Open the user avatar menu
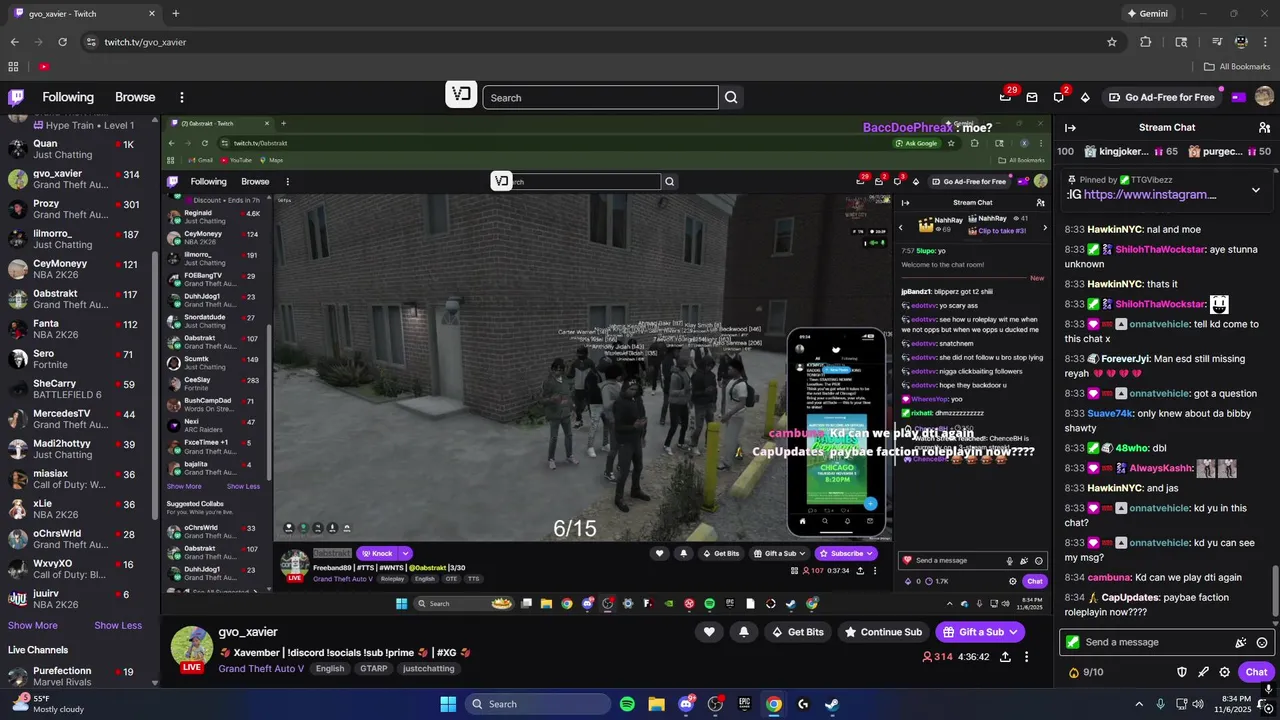The image size is (1280, 720). [x=1264, y=97]
